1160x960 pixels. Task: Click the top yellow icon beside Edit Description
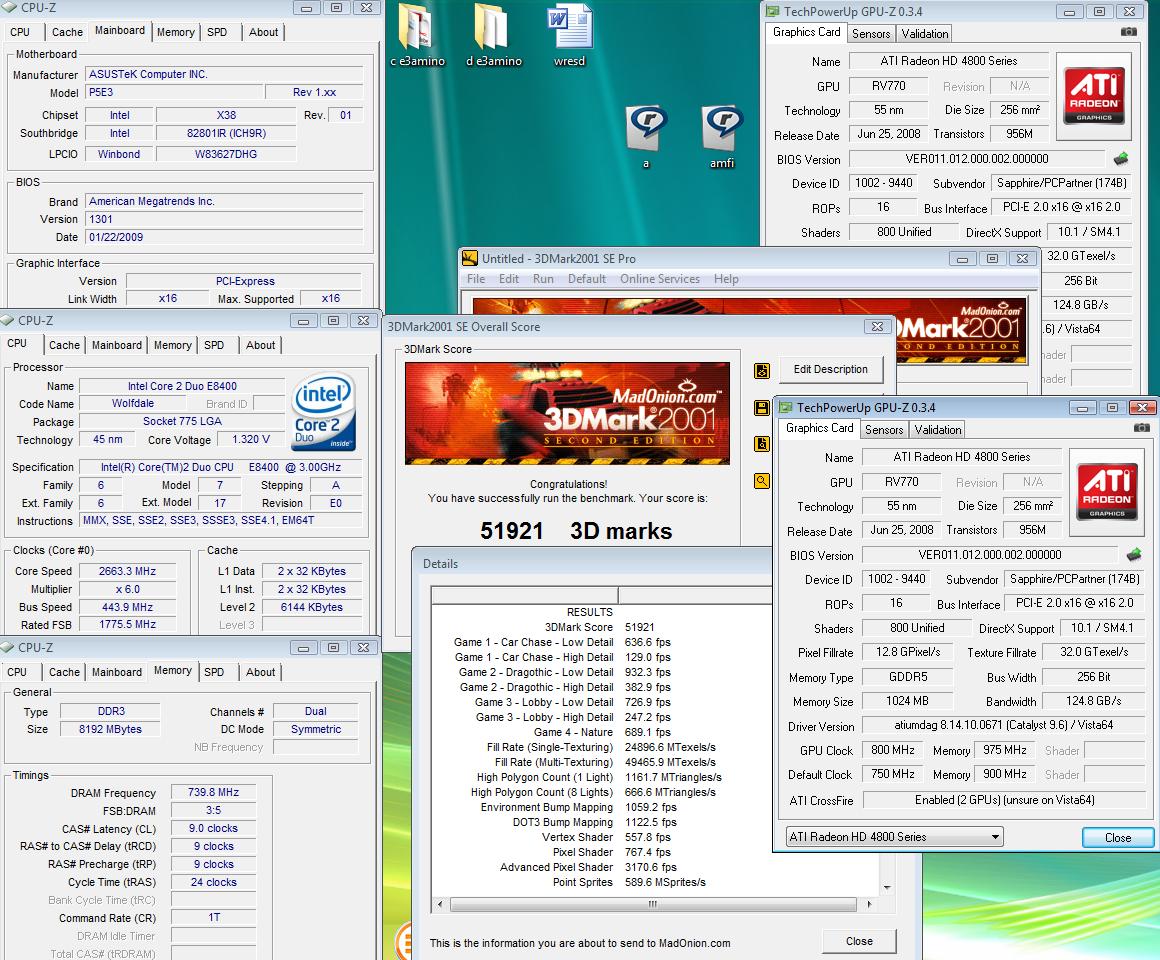point(762,371)
